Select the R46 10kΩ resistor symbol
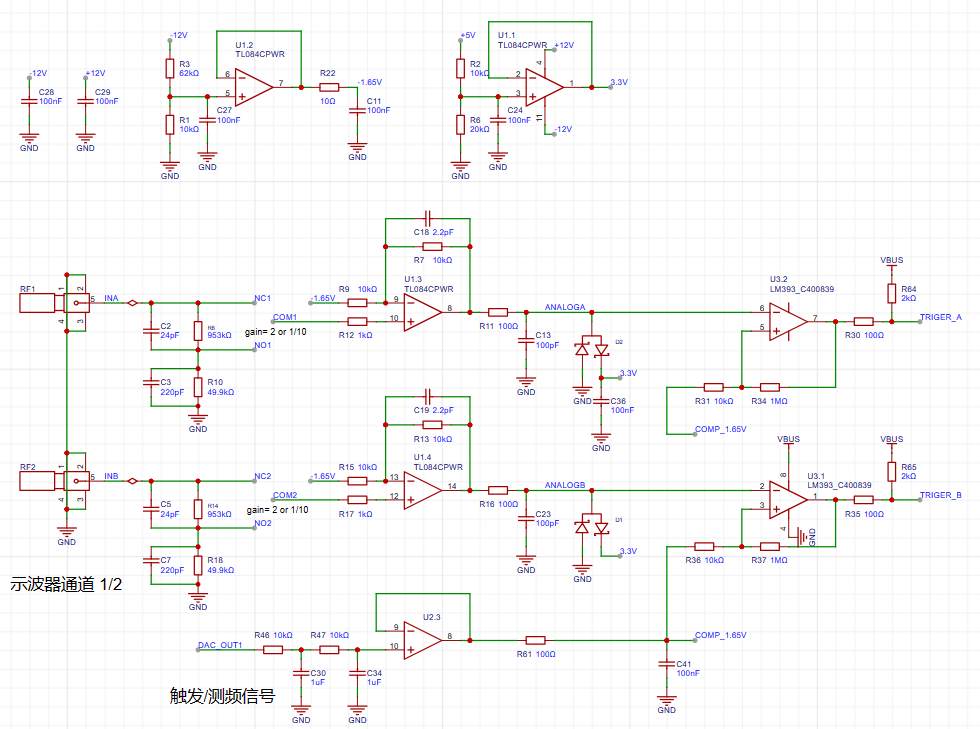The image size is (980, 729). (272, 650)
